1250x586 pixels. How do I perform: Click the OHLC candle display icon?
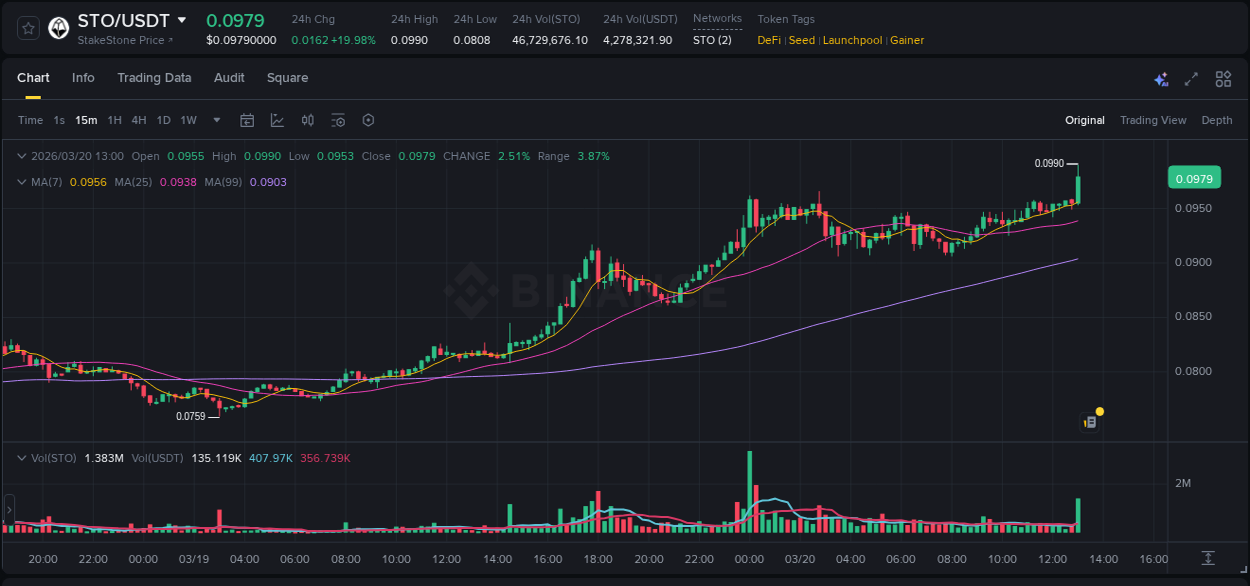click(x=307, y=120)
